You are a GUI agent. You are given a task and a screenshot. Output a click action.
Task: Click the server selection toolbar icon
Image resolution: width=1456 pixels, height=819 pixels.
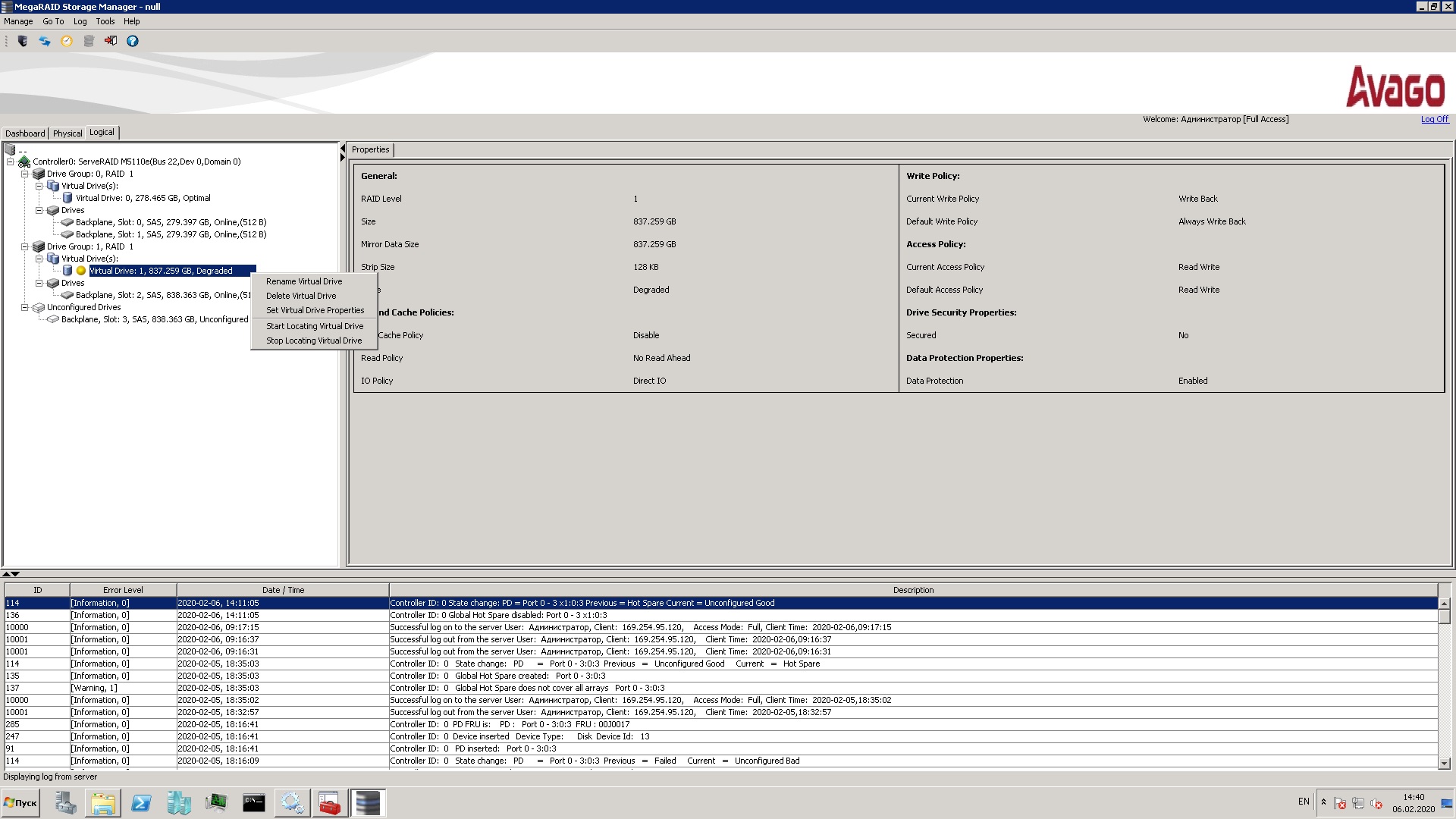(23, 41)
